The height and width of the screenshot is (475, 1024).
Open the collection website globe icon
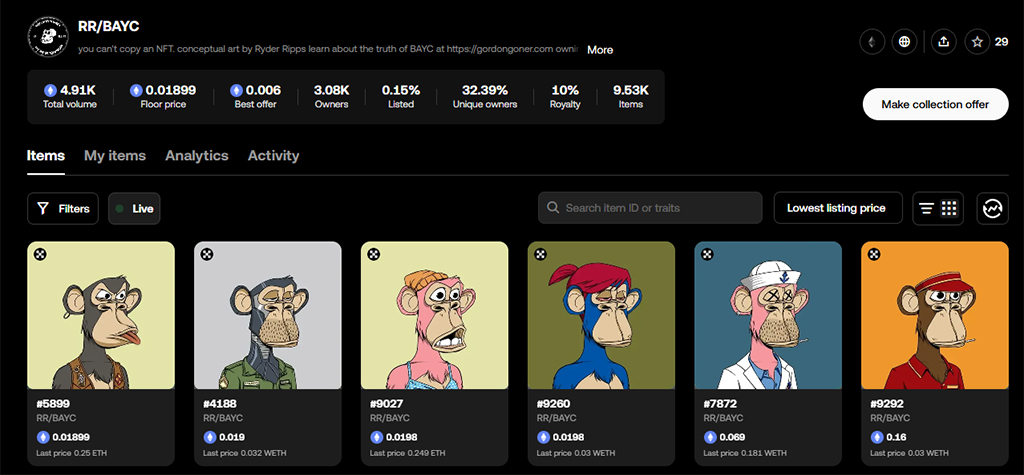tap(905, 42)
